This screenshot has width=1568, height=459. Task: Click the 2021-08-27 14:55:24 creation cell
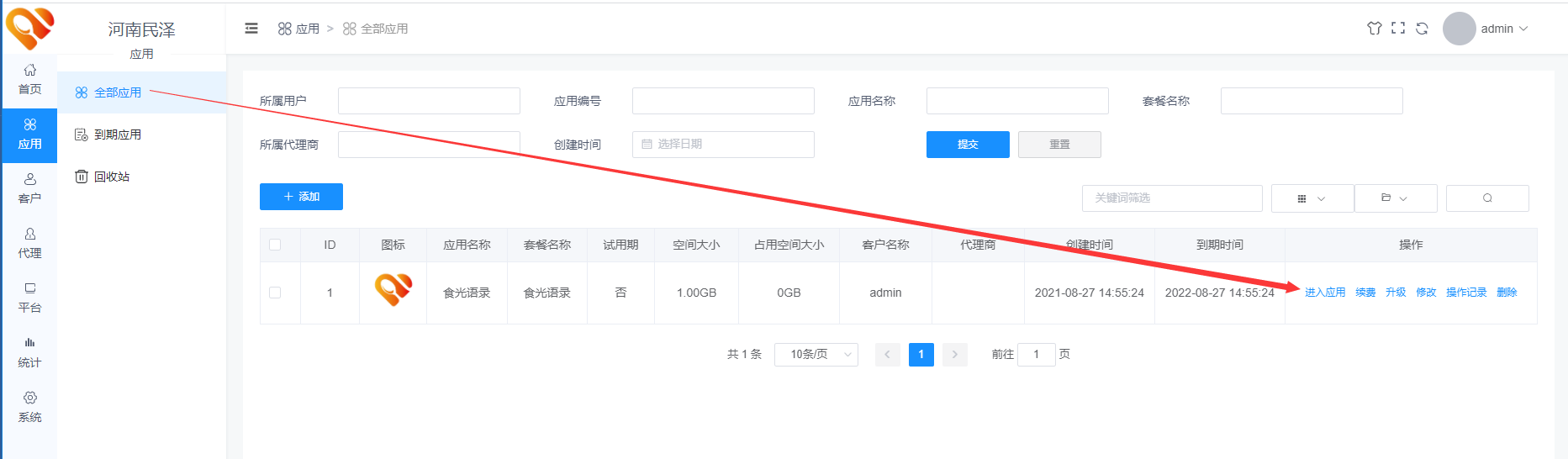pos(1089,293)
